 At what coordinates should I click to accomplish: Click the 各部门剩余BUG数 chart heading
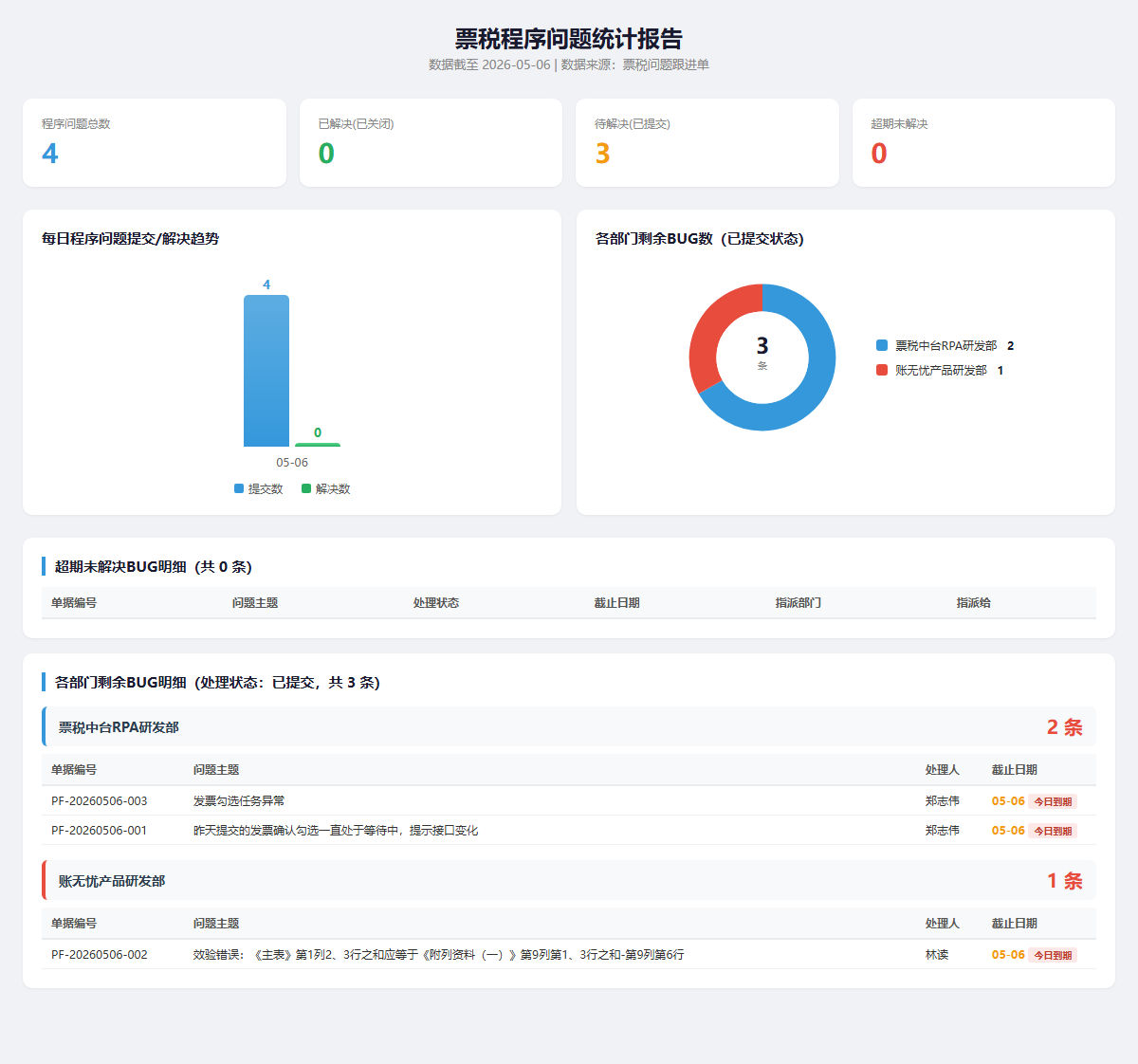pos(700,239)
